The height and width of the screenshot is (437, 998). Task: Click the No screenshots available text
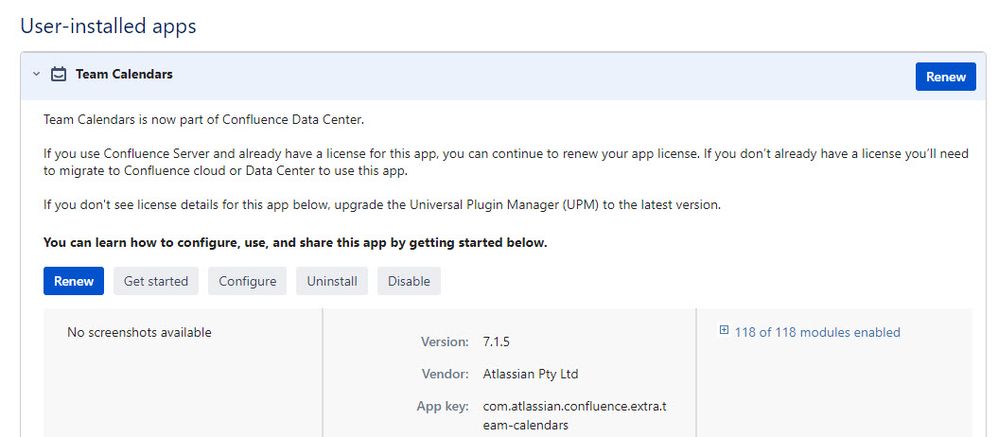pos(139,332)
